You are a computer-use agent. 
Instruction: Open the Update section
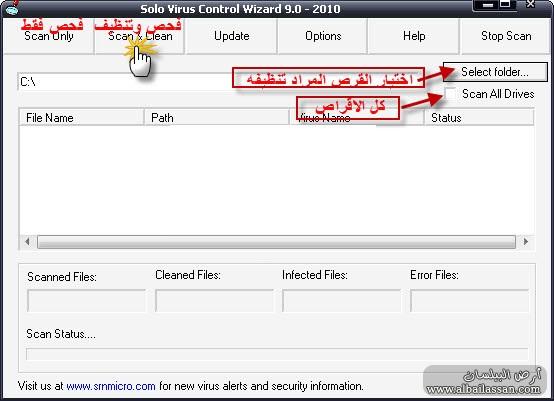coord(231,36)
